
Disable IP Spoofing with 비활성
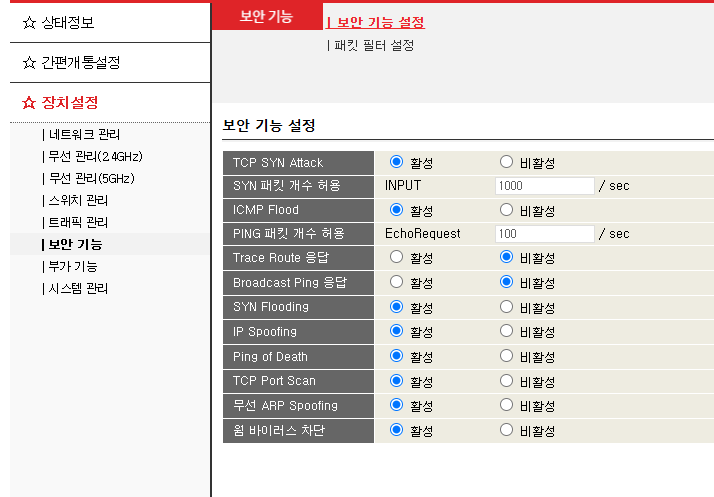coord(506,331)
